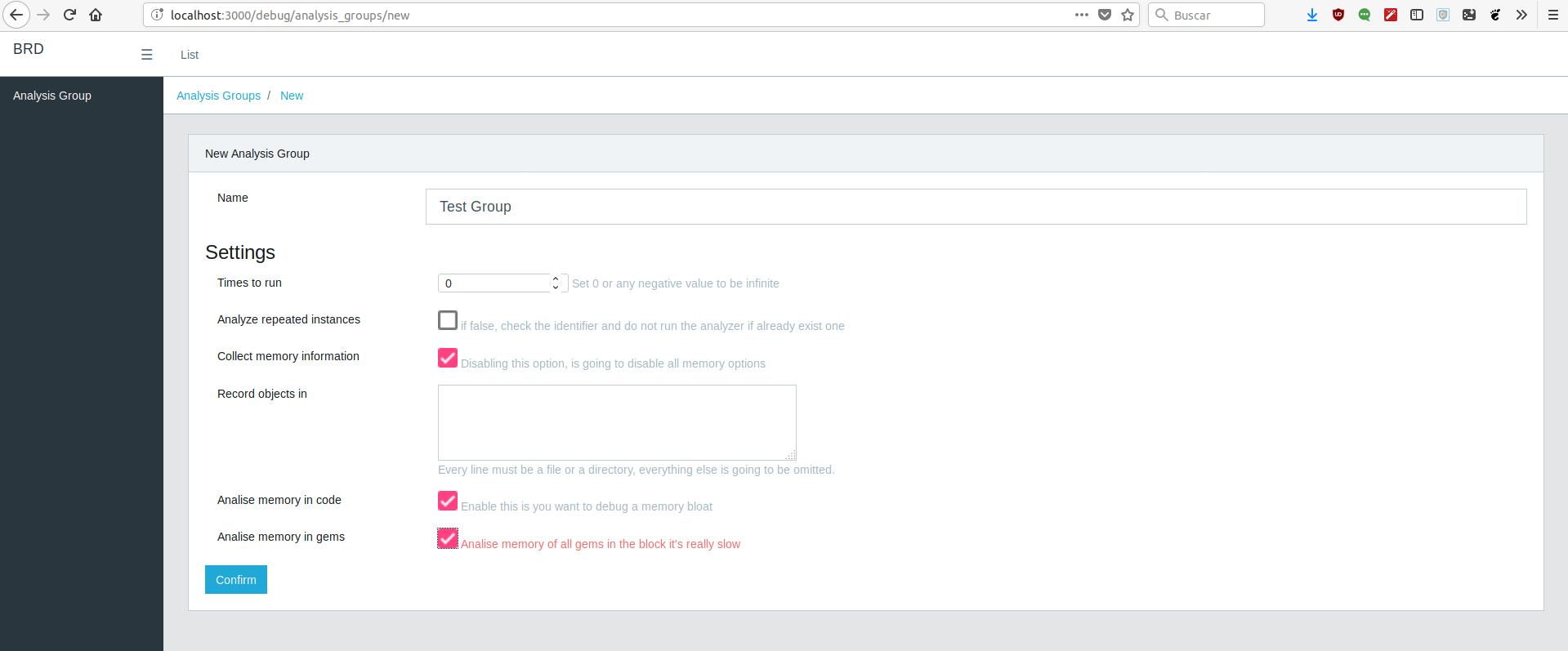Click the Name field containing Test Group
This screenshot has height=651, width=1568.
[976, 207]
